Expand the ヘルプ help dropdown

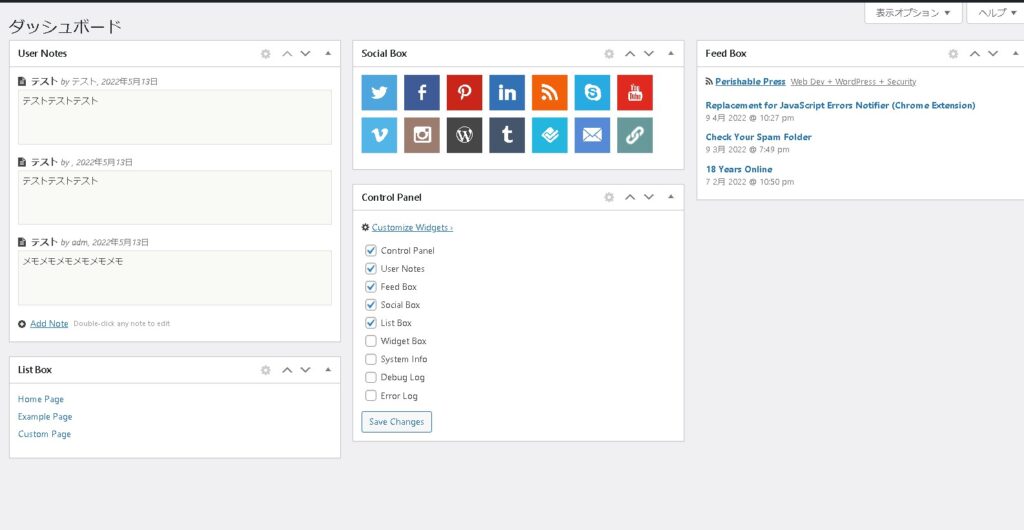(x=994, y=13)
